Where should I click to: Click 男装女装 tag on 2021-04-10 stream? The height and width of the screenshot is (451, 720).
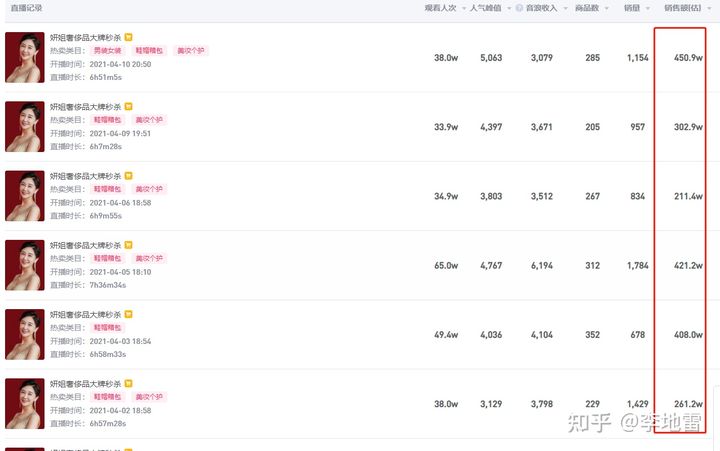108,50
